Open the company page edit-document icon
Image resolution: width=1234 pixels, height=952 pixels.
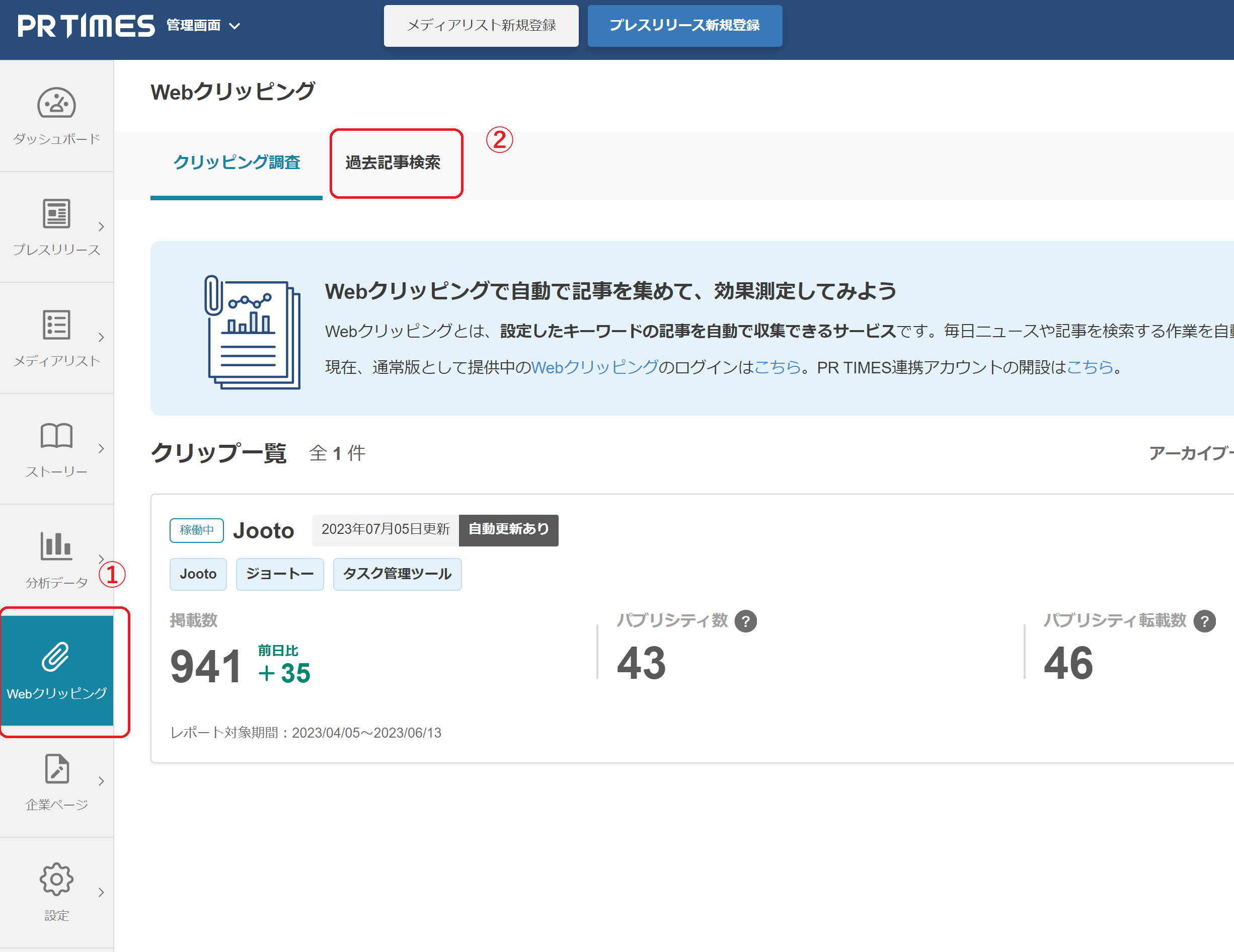(x=56, y=768)
